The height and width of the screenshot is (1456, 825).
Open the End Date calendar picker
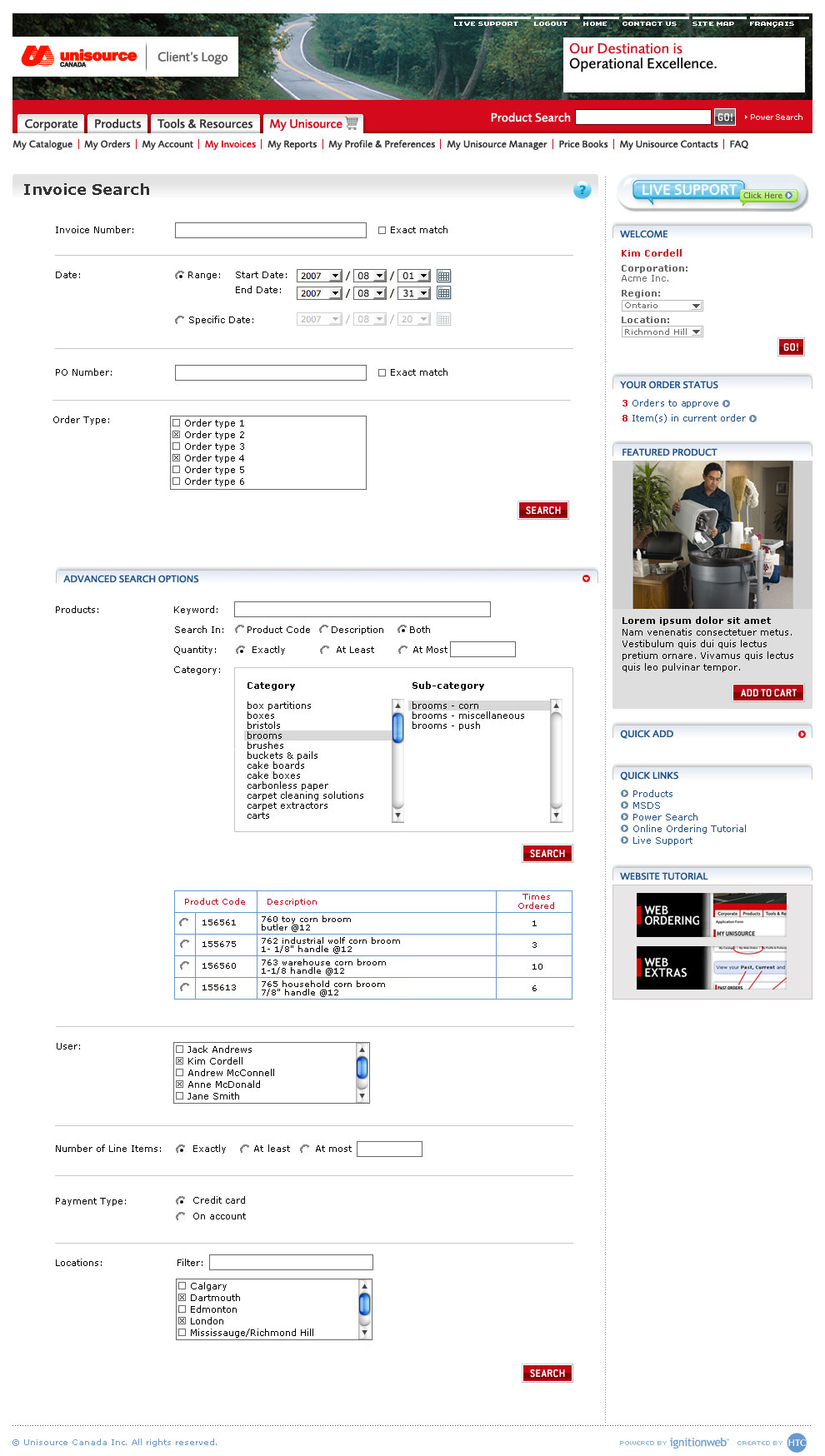coord(443,293)
